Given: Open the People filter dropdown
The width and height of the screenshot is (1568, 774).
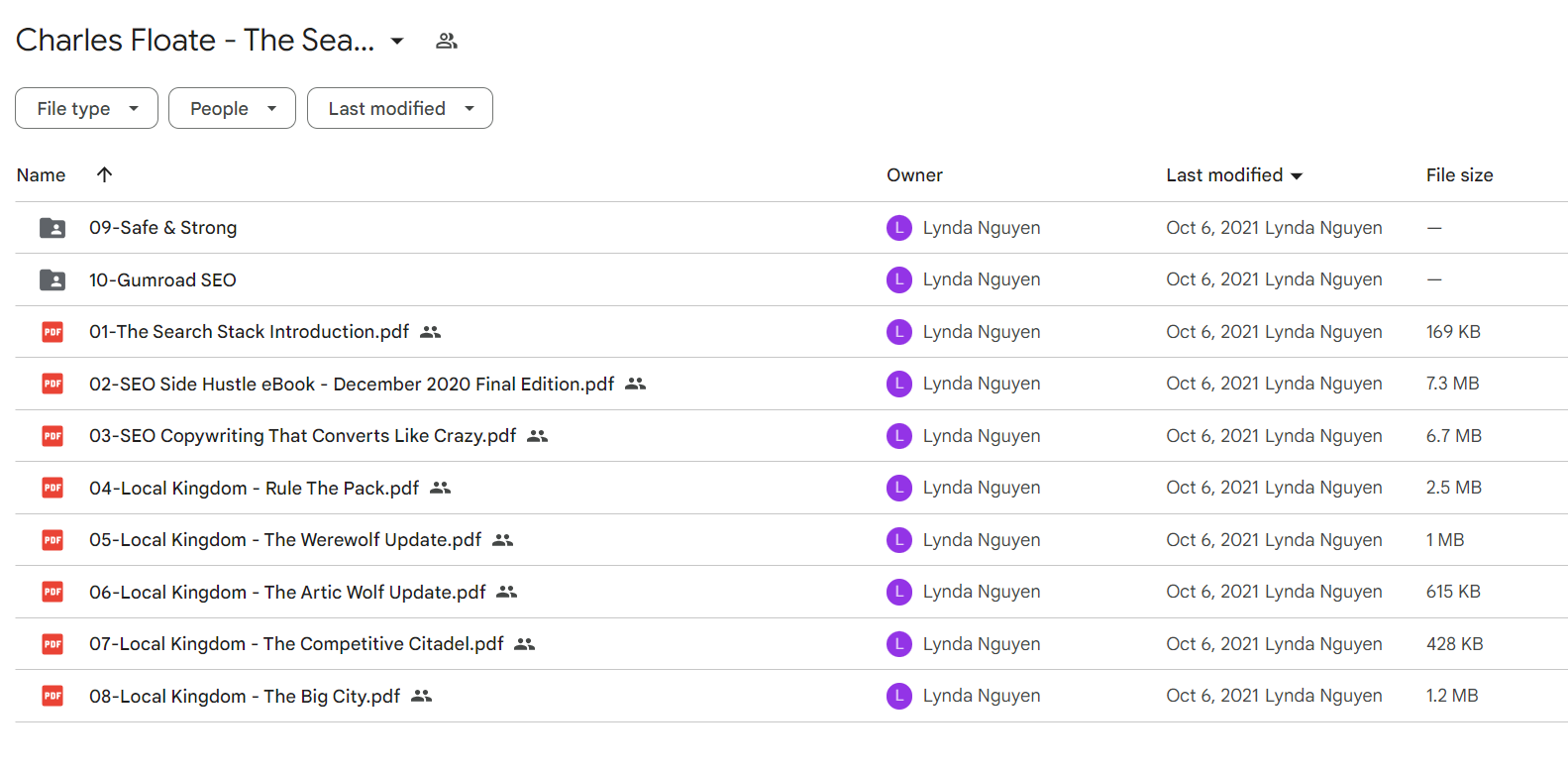Looking at the screenshot, I should [232, 108].
